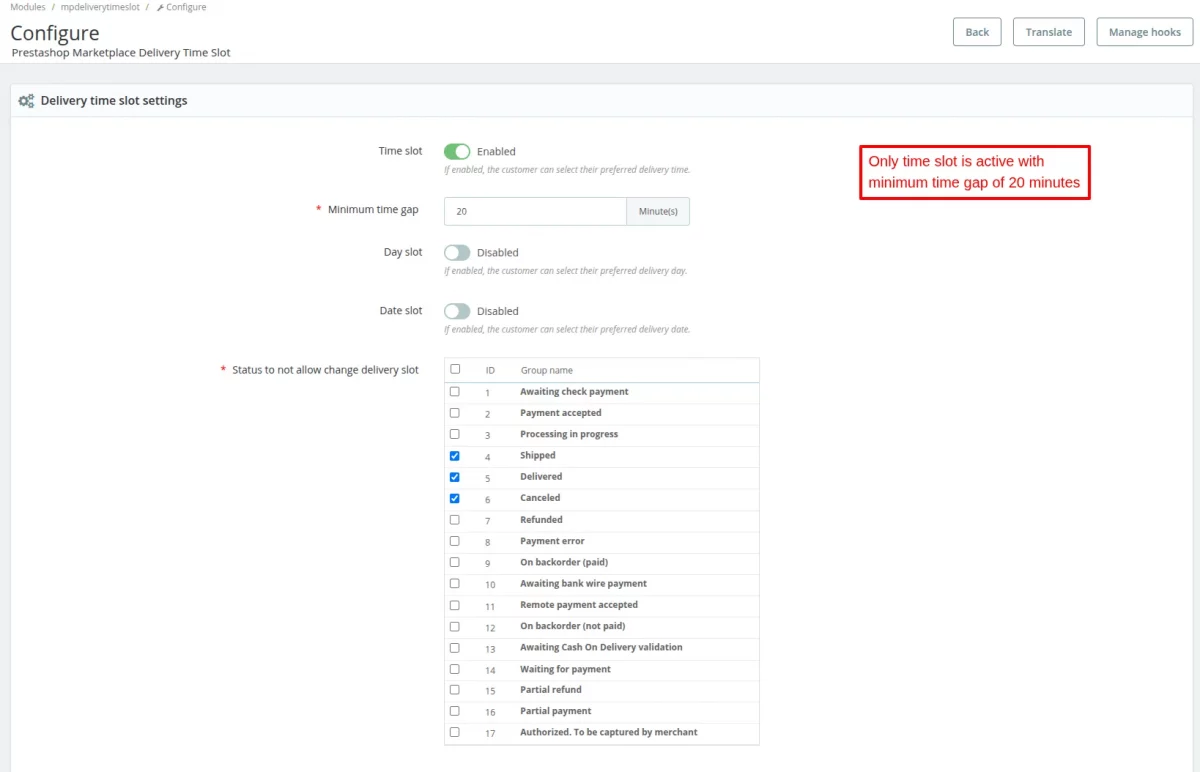Uncheck the Canceled status checkbox
Viewport: 1200px width, 772px height.
pyautogui.click(x=455, y=498)
